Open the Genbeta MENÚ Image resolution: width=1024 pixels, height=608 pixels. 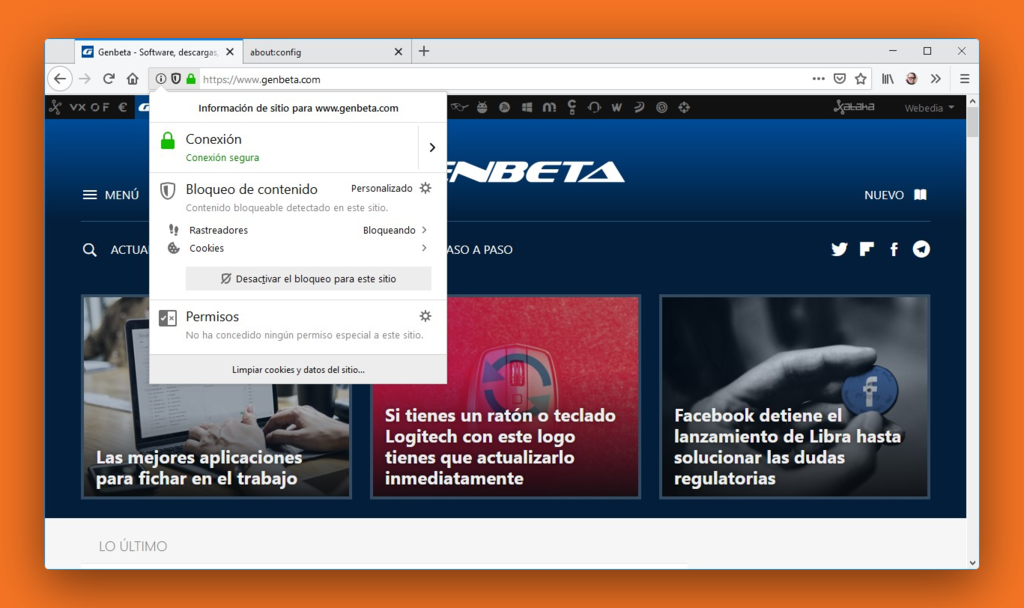click(110, 194)
